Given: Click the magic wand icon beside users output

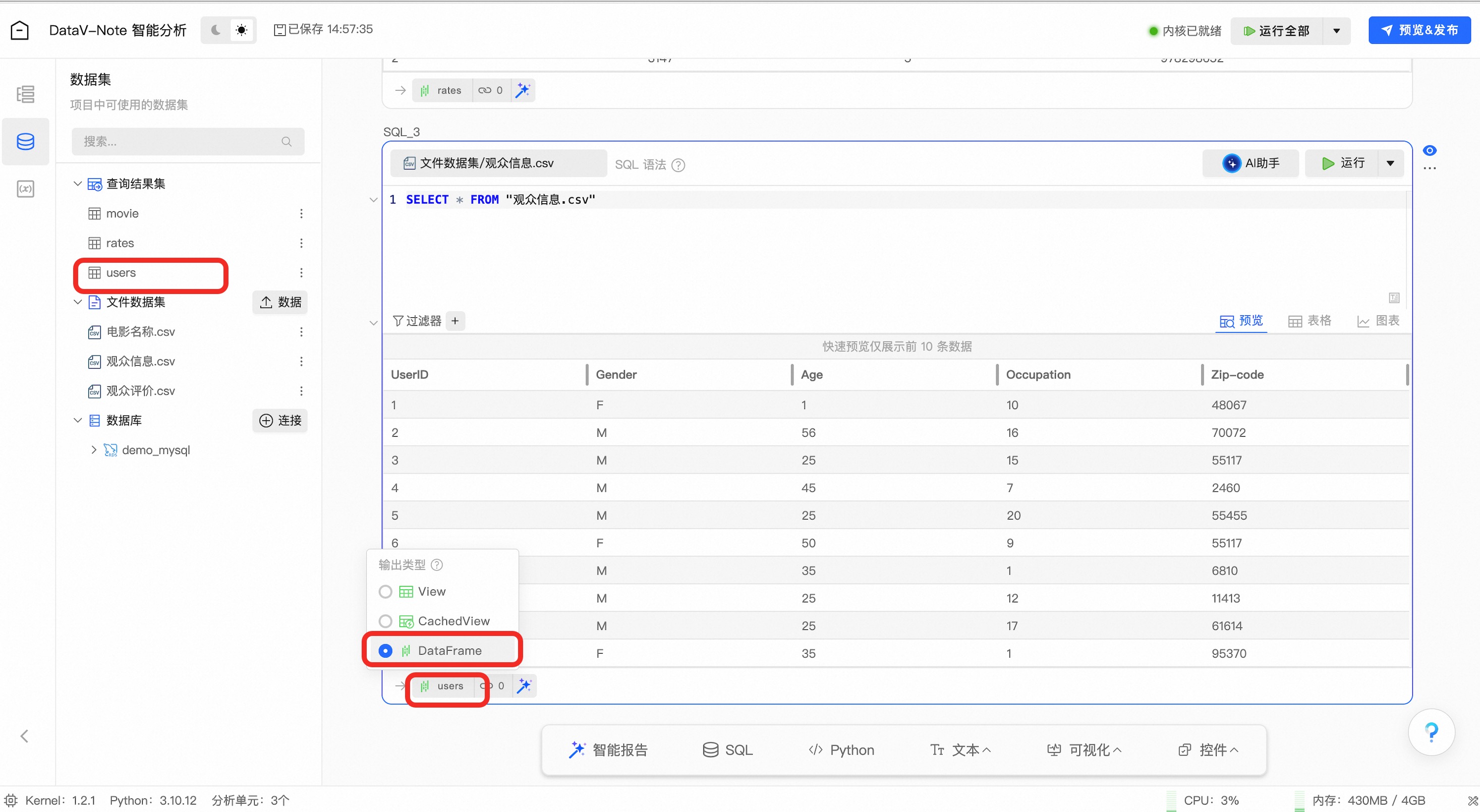Looking at the screenshot, I should click(x=524, y=686).
